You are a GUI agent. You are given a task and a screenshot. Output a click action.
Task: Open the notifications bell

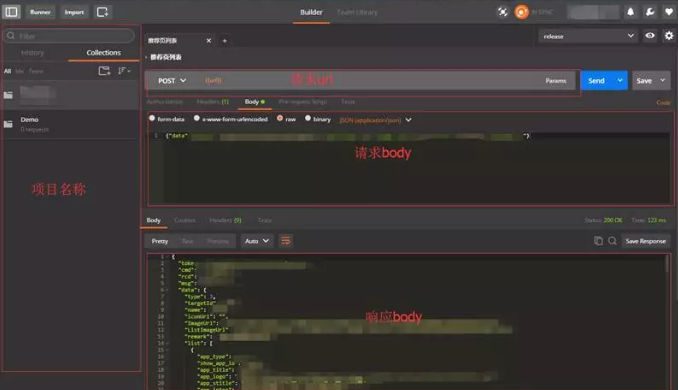point(630,12)
